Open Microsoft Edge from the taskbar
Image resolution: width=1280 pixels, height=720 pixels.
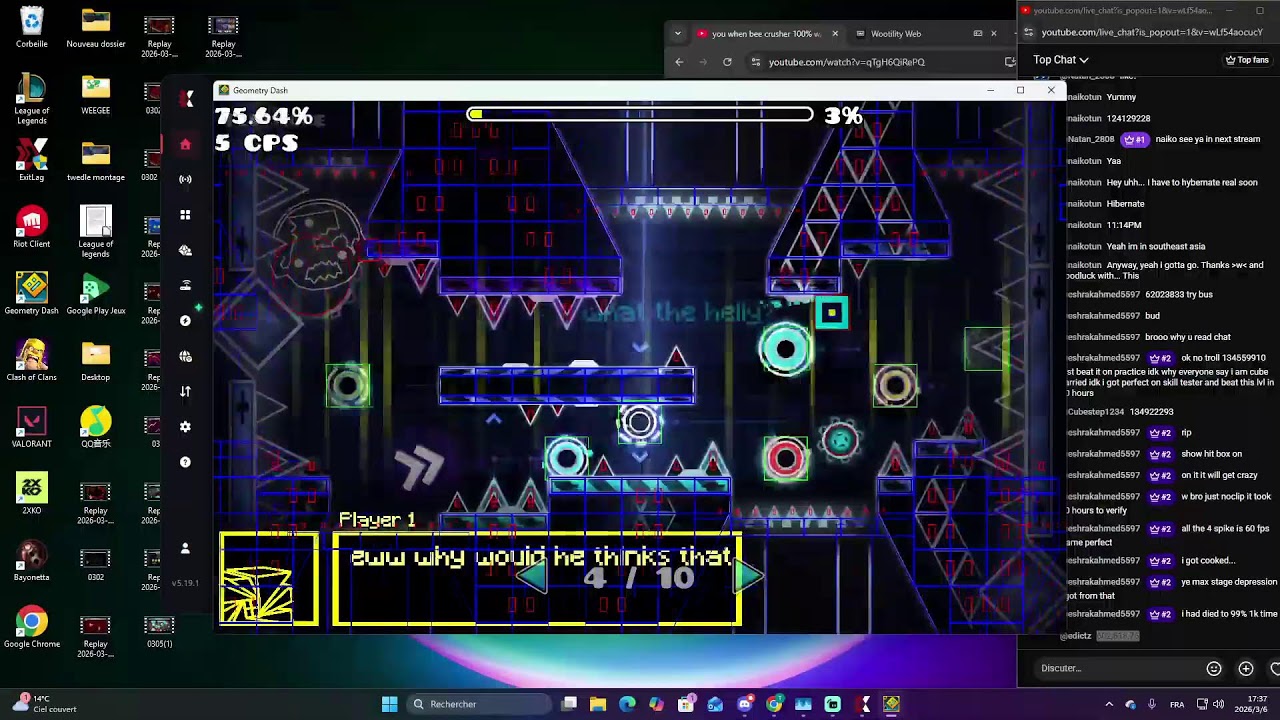(627, 704)
